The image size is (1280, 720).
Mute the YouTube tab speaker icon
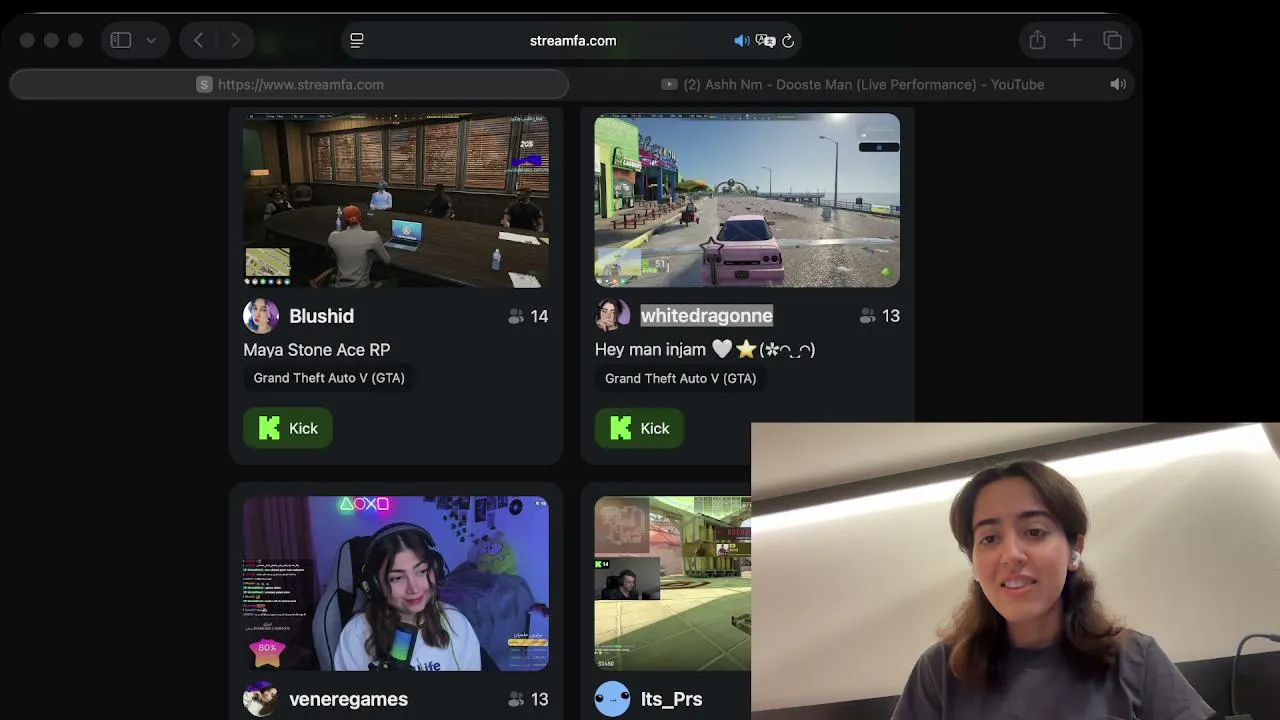click(x=1118, y=84)
